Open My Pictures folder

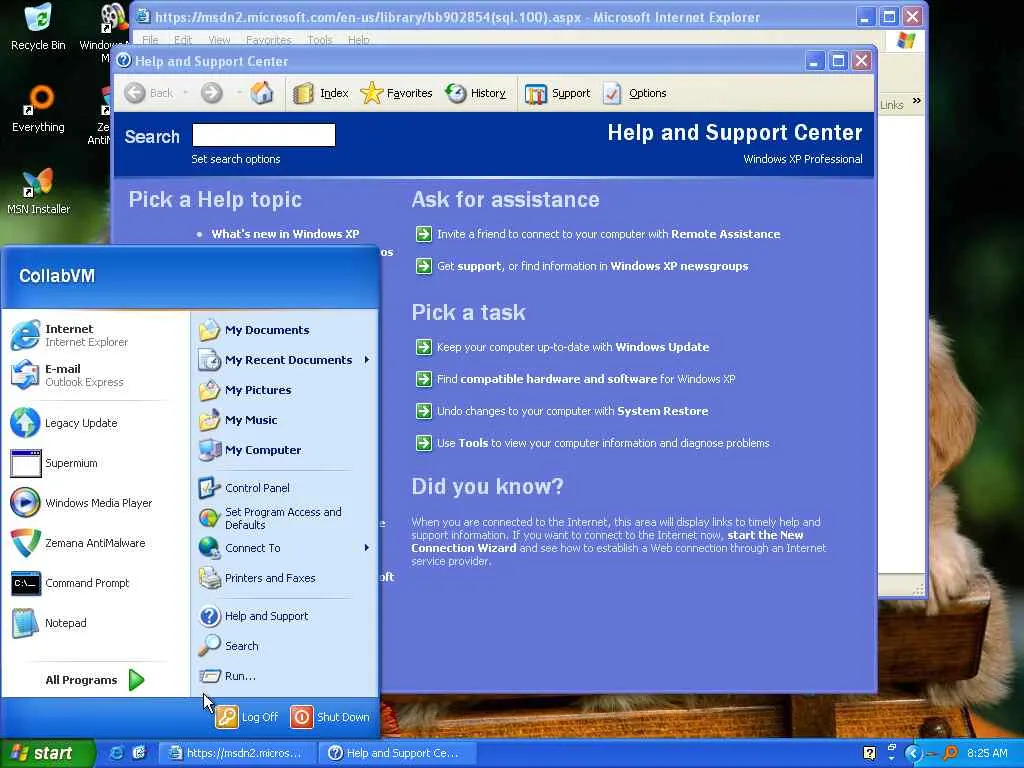pos(285,390)
